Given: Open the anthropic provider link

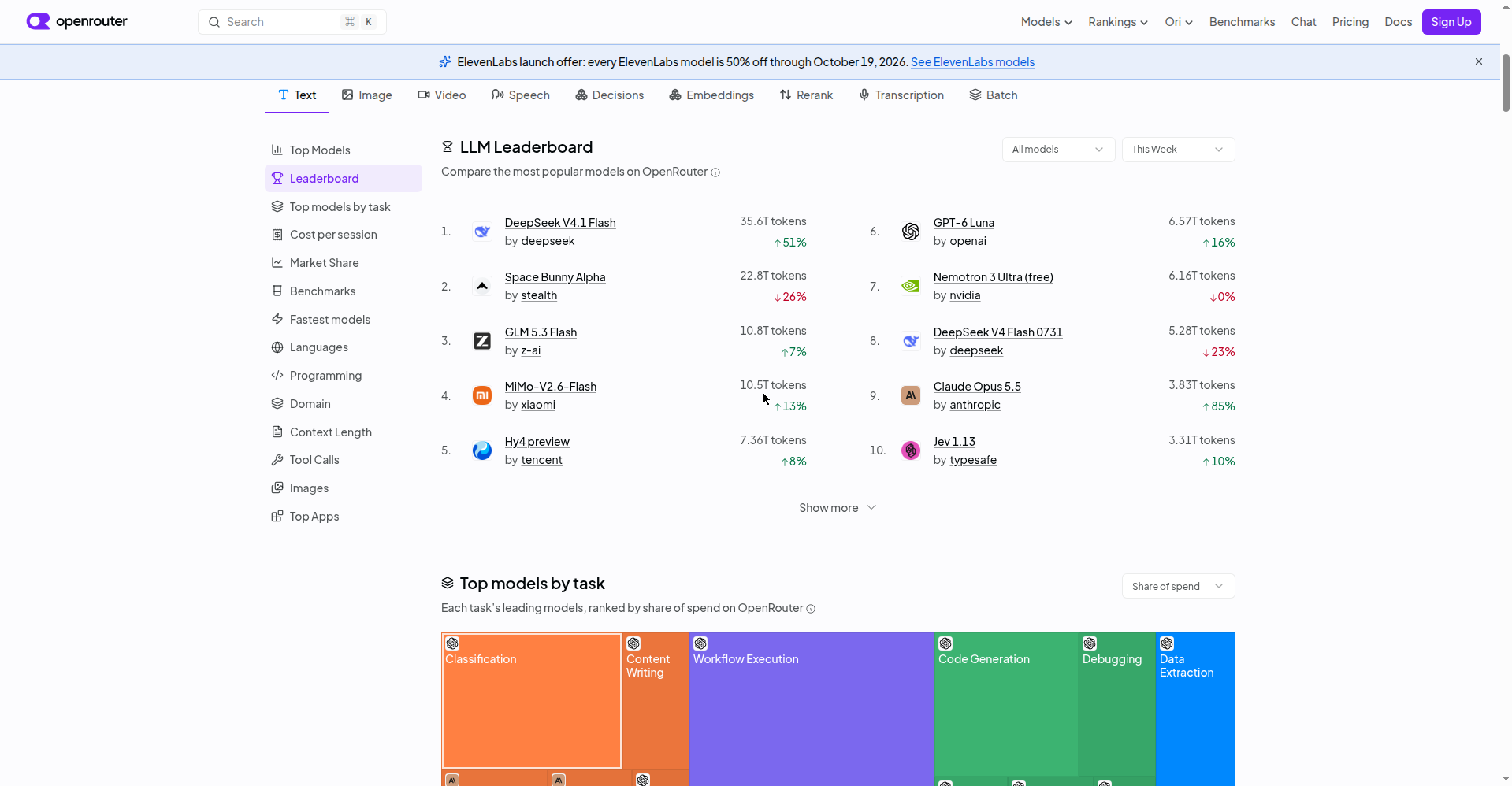Looking at the screenshot, I should [975, 405].
